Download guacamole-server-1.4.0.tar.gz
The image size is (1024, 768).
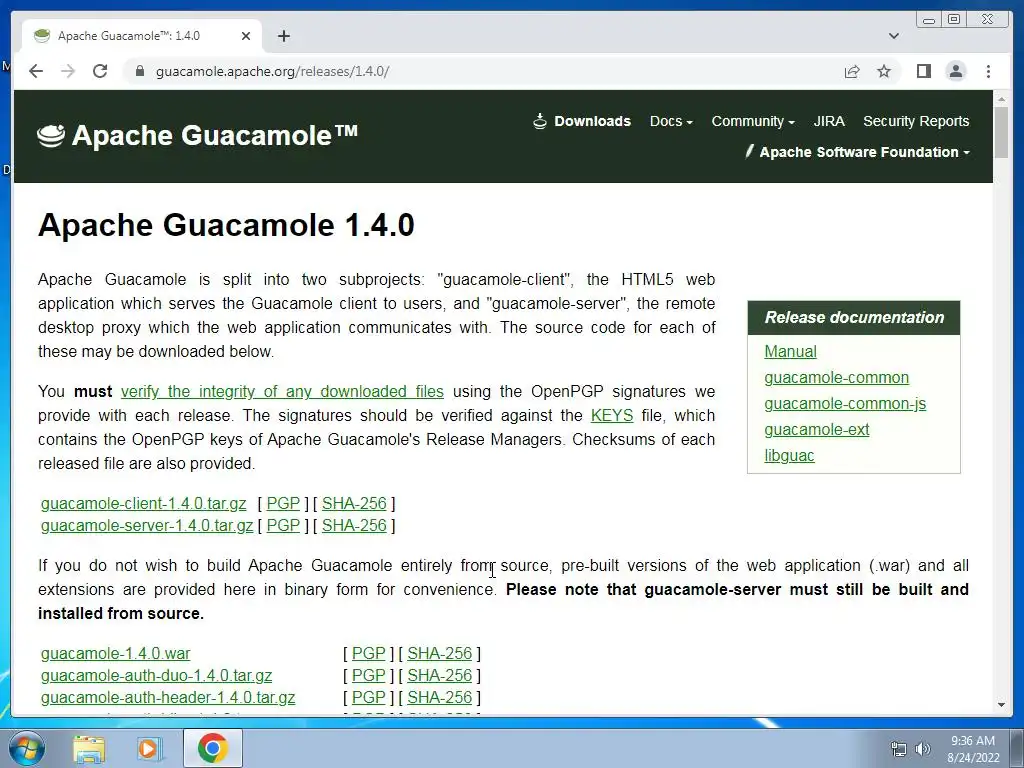147,526
